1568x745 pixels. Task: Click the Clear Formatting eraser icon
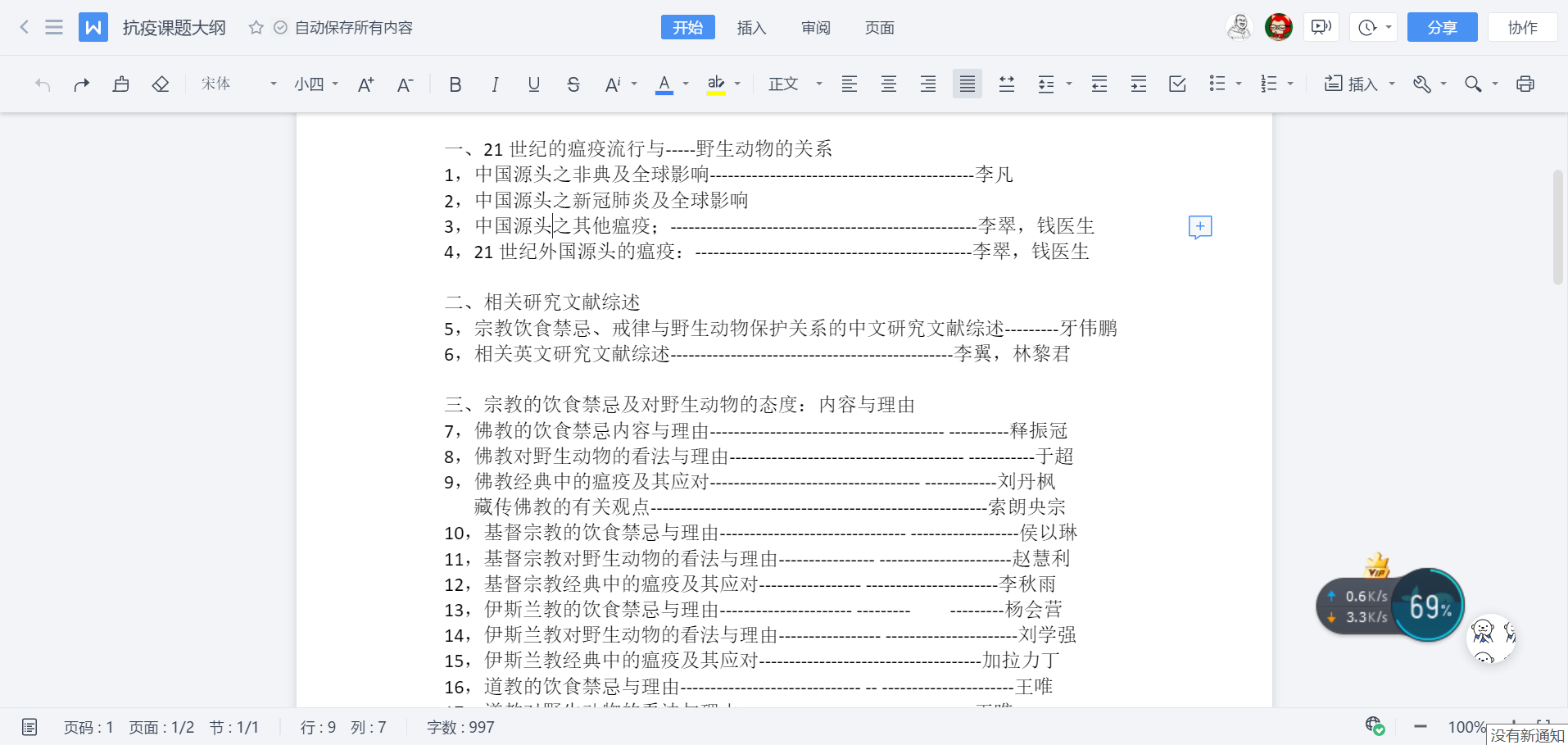point(161,84)
